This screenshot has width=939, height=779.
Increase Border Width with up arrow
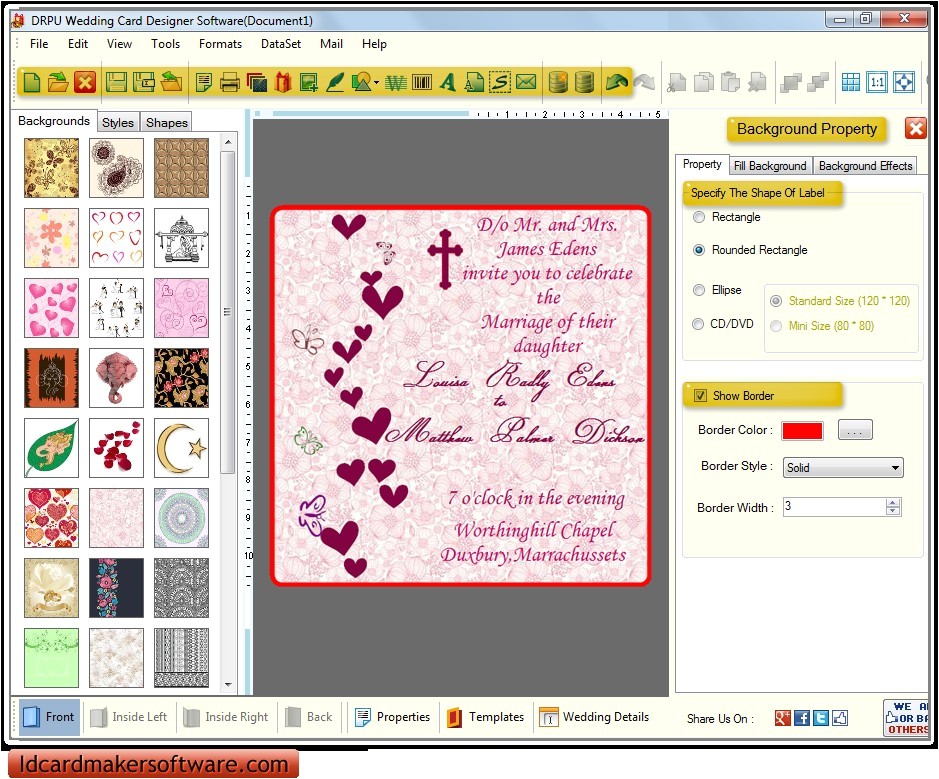pyautogui.click(x=892, y=502)
